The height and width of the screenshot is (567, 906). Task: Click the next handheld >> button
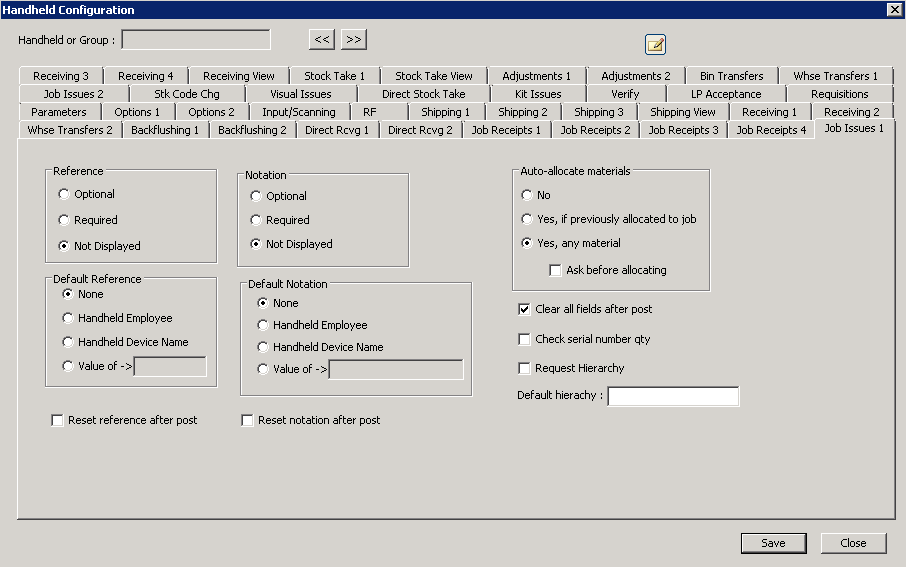[x=354, y=40]
